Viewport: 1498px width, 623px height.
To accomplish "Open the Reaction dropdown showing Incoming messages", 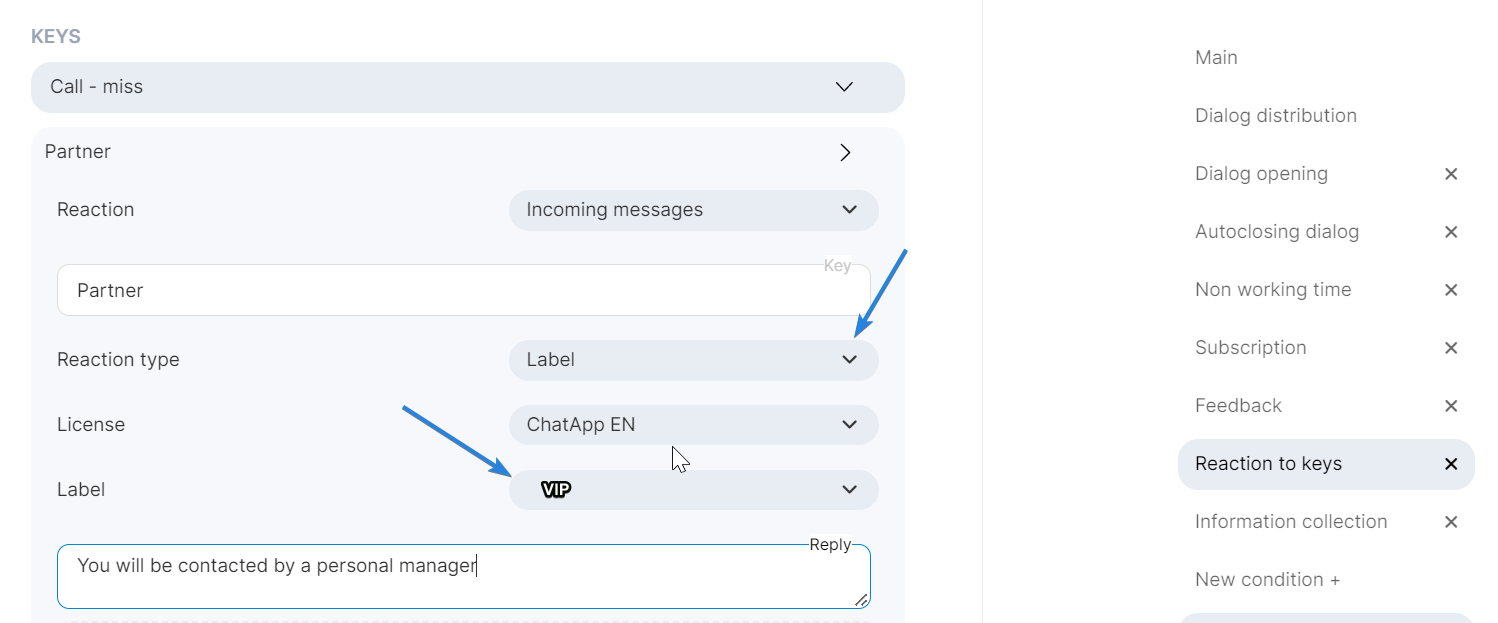I will [x=693, y=210].
